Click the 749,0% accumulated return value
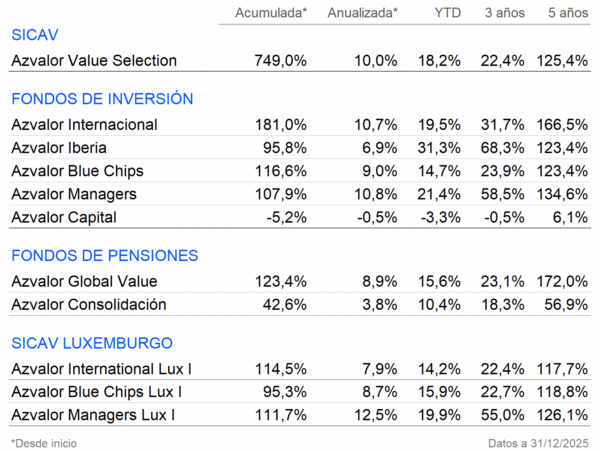 click(281, 60)
